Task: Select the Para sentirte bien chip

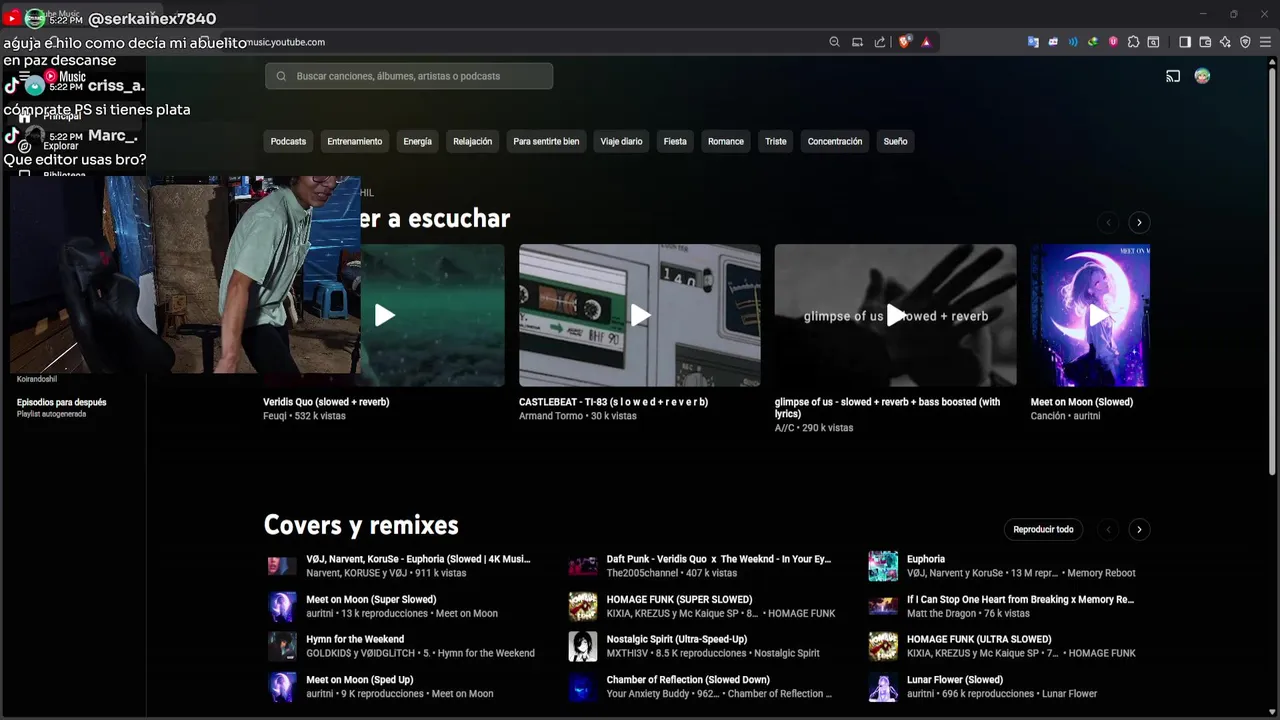Action: pyautogui.click(x=546, y=141)
